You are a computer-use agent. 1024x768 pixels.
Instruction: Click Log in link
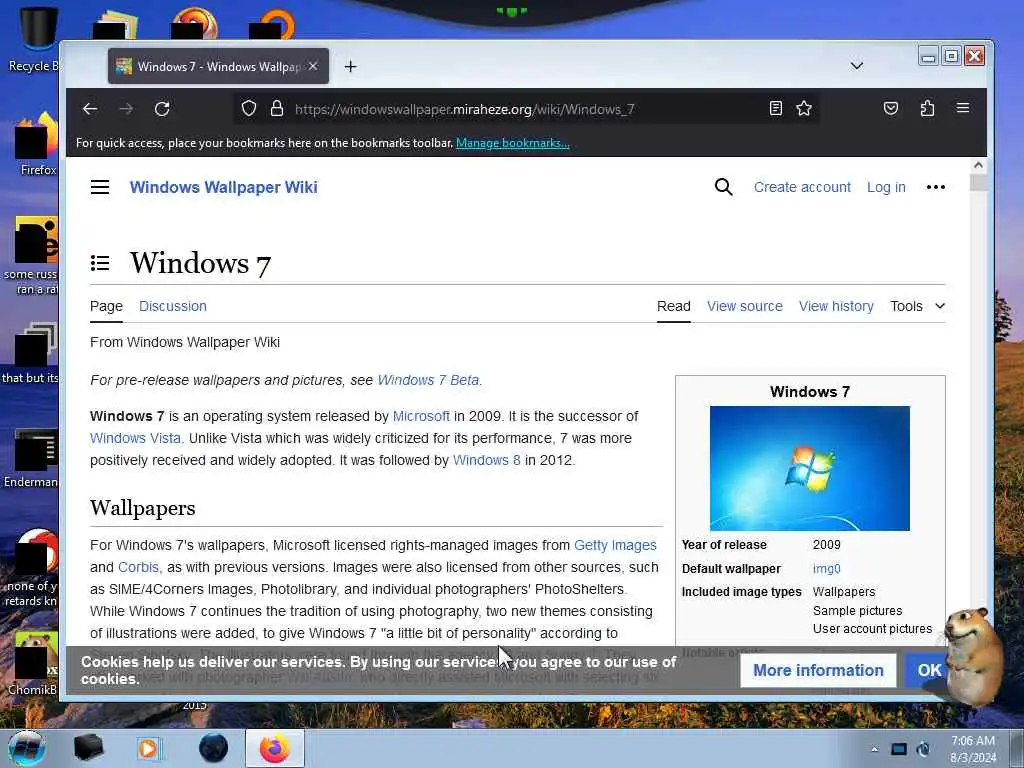tap(886, 187)
